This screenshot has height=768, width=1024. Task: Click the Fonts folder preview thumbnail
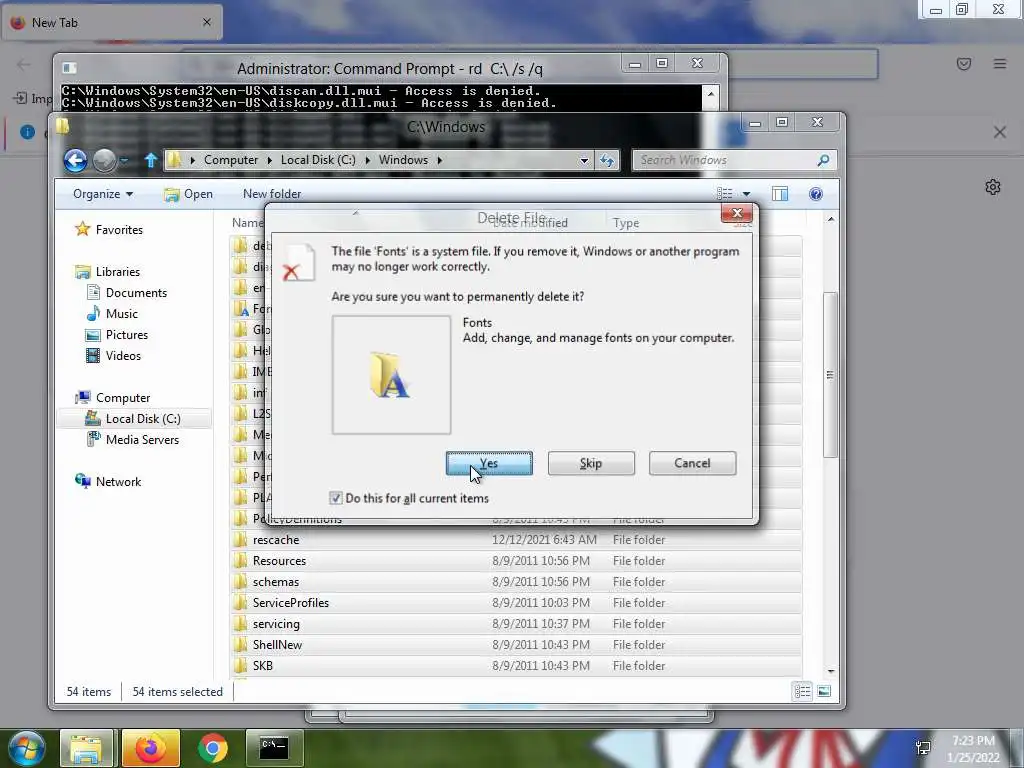(x=391, y=375)
